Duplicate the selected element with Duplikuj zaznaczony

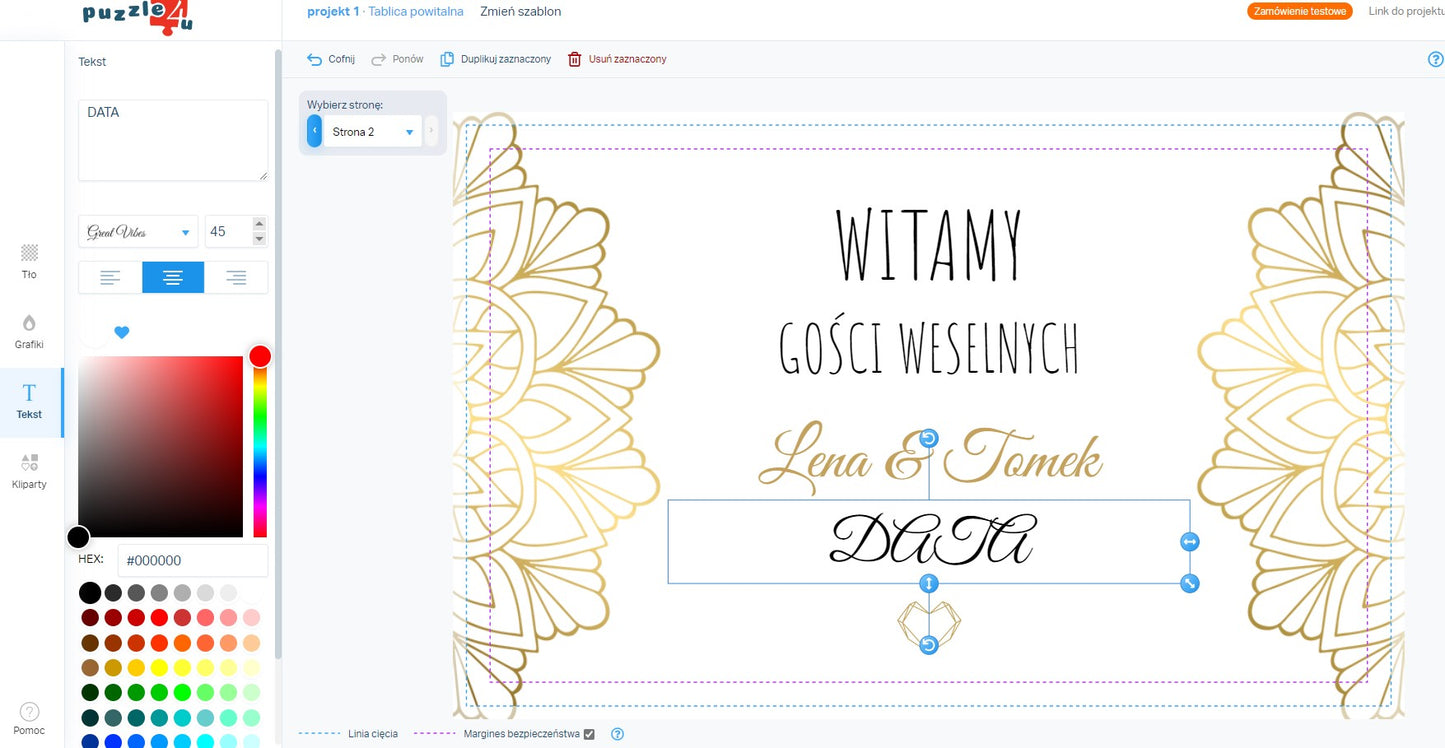(496, 60)
